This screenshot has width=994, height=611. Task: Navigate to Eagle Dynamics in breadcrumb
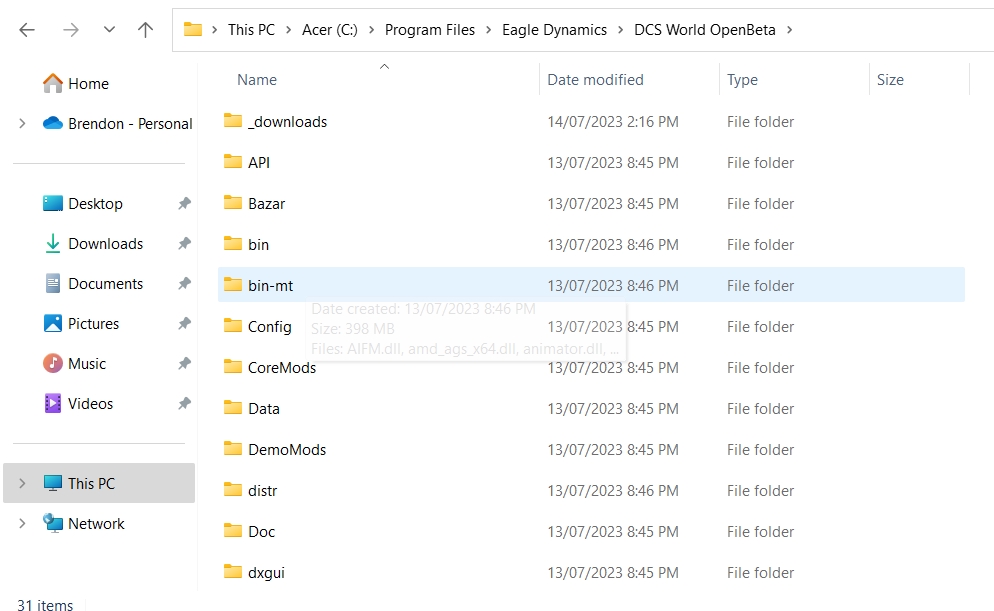click(x=554, y=30)
